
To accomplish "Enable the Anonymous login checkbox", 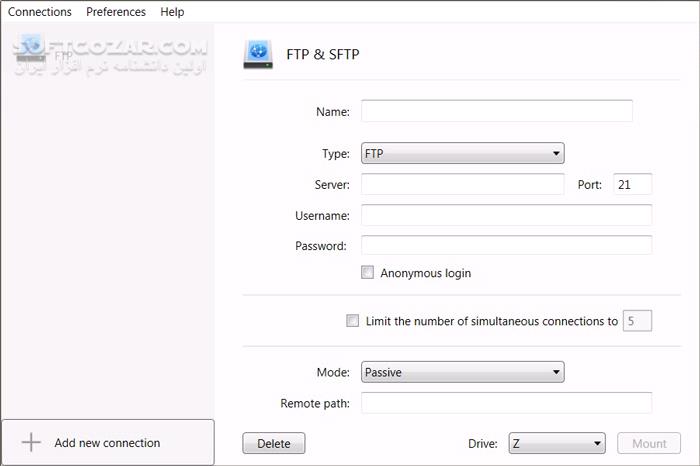I will point(367,272).
